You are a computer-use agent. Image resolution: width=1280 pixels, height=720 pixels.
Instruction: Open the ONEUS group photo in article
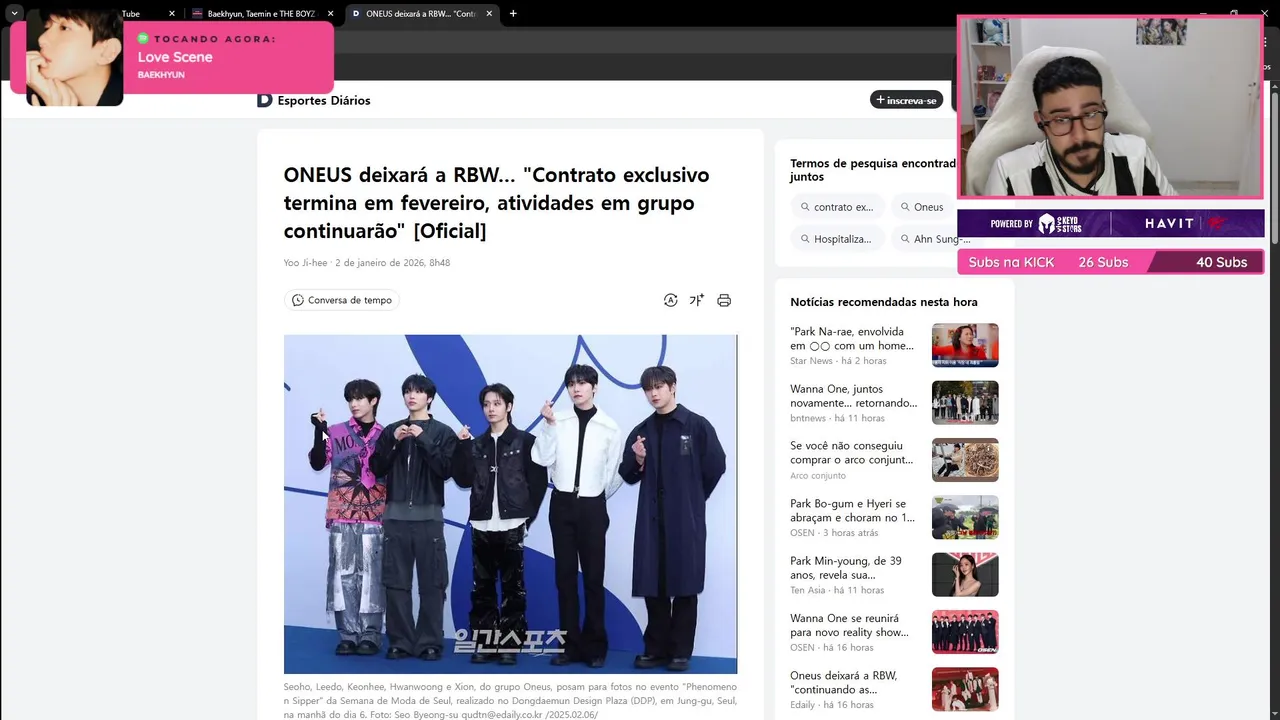510,504
